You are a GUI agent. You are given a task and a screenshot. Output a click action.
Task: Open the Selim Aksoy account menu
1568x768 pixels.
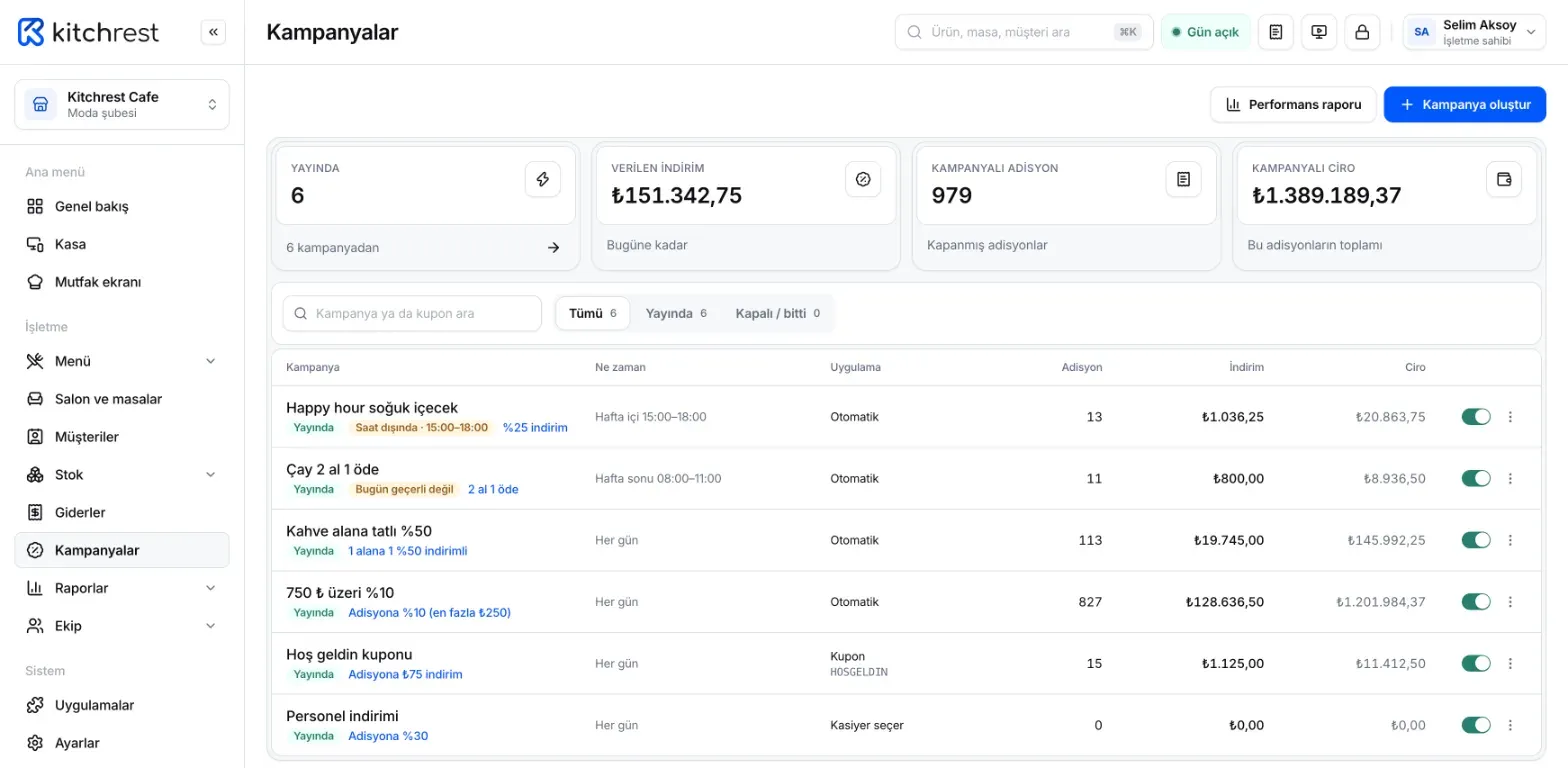[1474, 32]
